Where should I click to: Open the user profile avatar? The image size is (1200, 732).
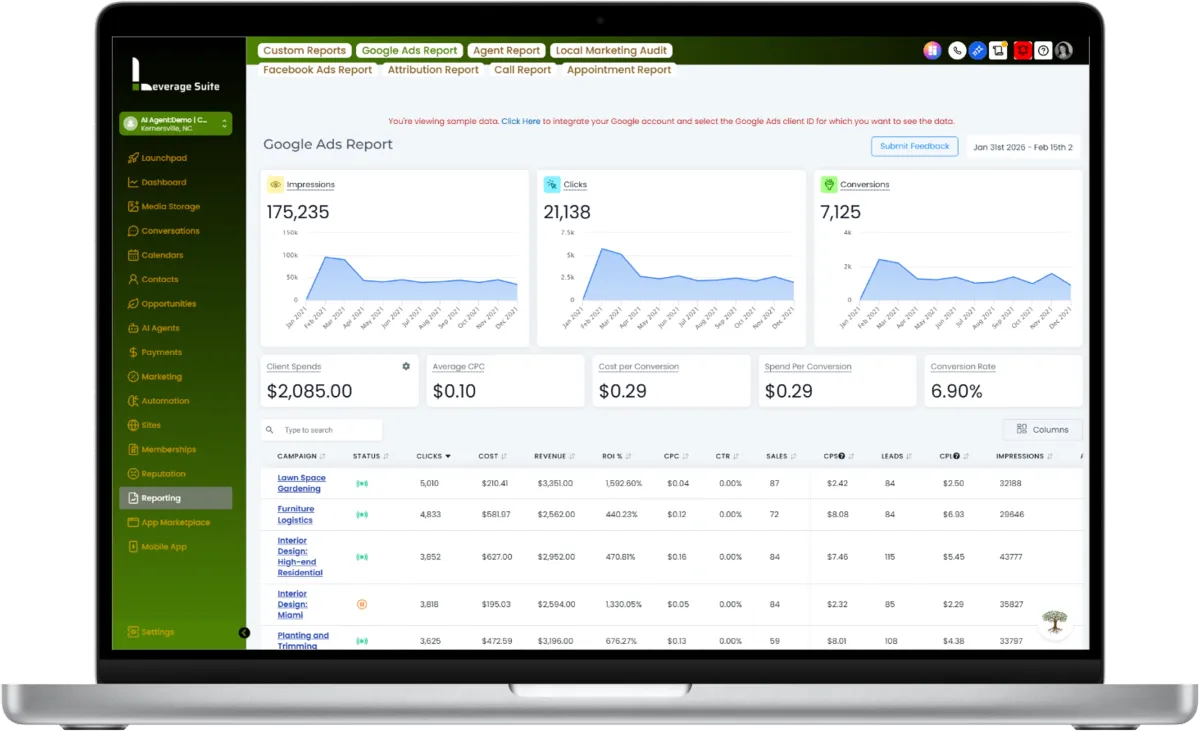click(x=1064, y=51)
